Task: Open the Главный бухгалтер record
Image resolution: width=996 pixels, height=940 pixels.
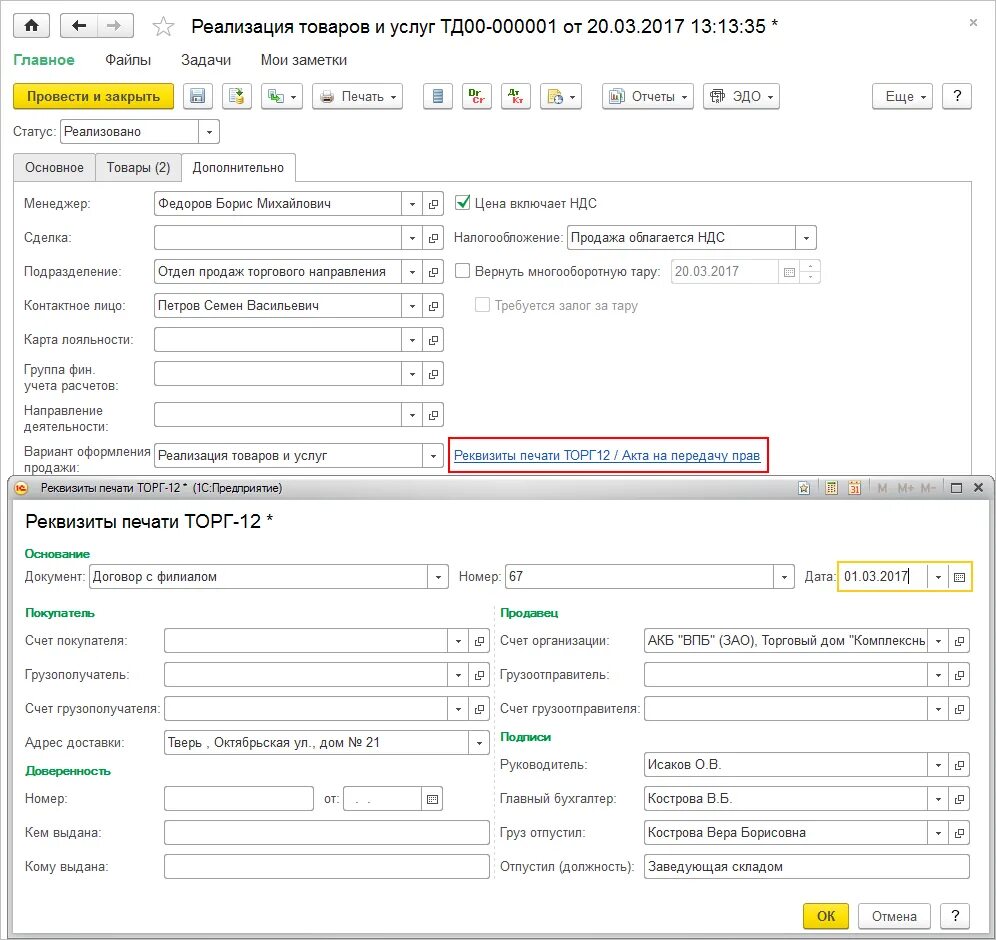Action: click(x=959, y=799)
